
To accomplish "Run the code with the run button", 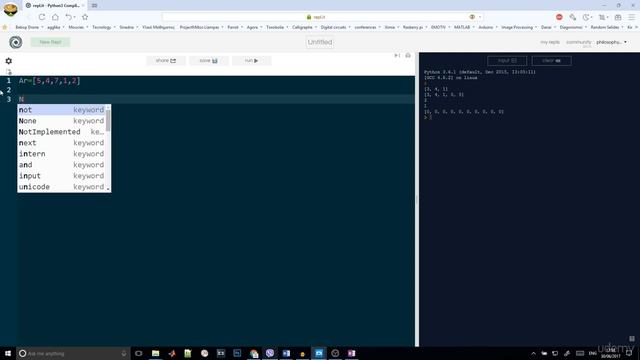I will pos(251,61).
